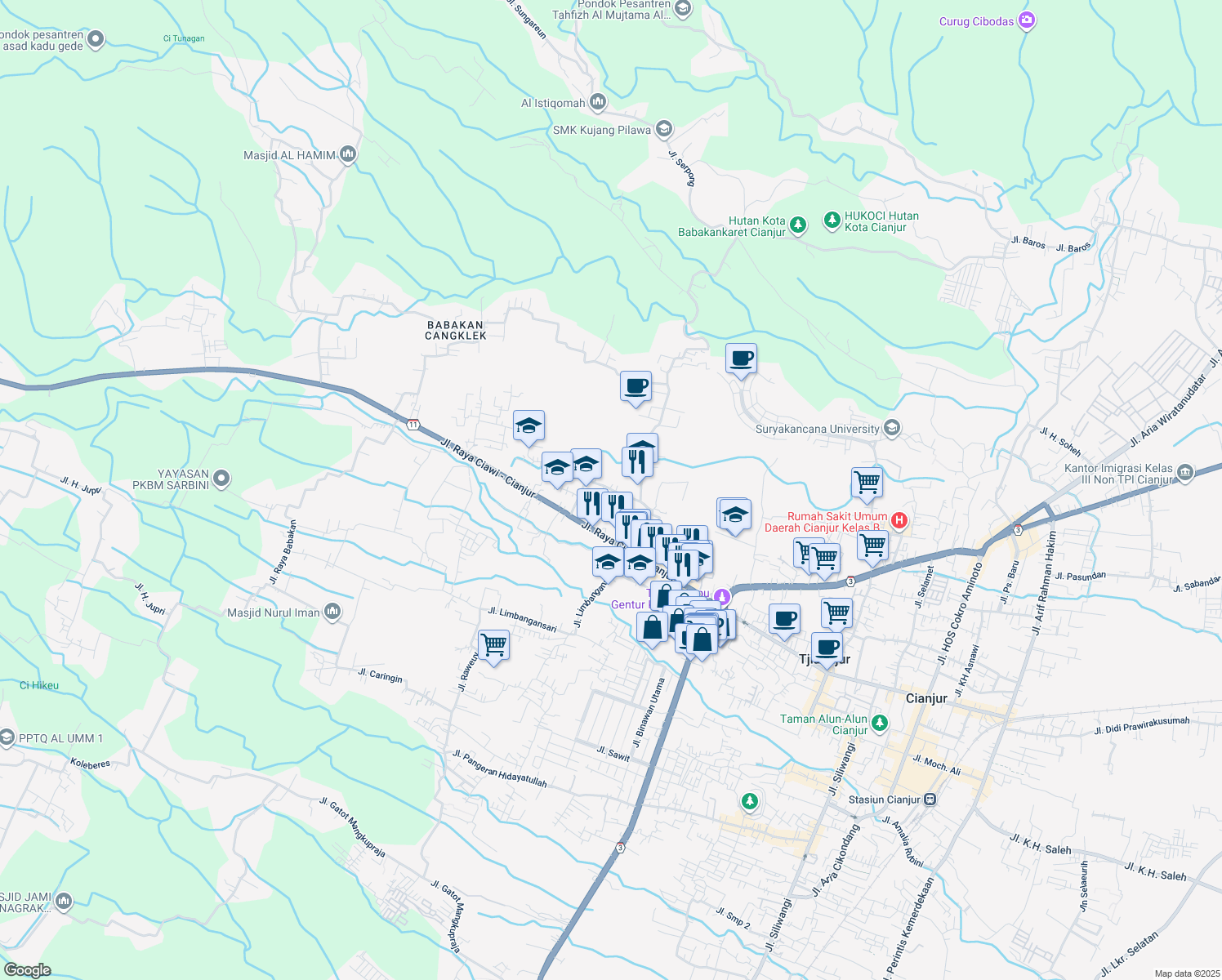The height and width of the screenshot is (980, 1222).
Task: Open the Kantor Imigrasi landmark icon
Action: pos(1185,474)
